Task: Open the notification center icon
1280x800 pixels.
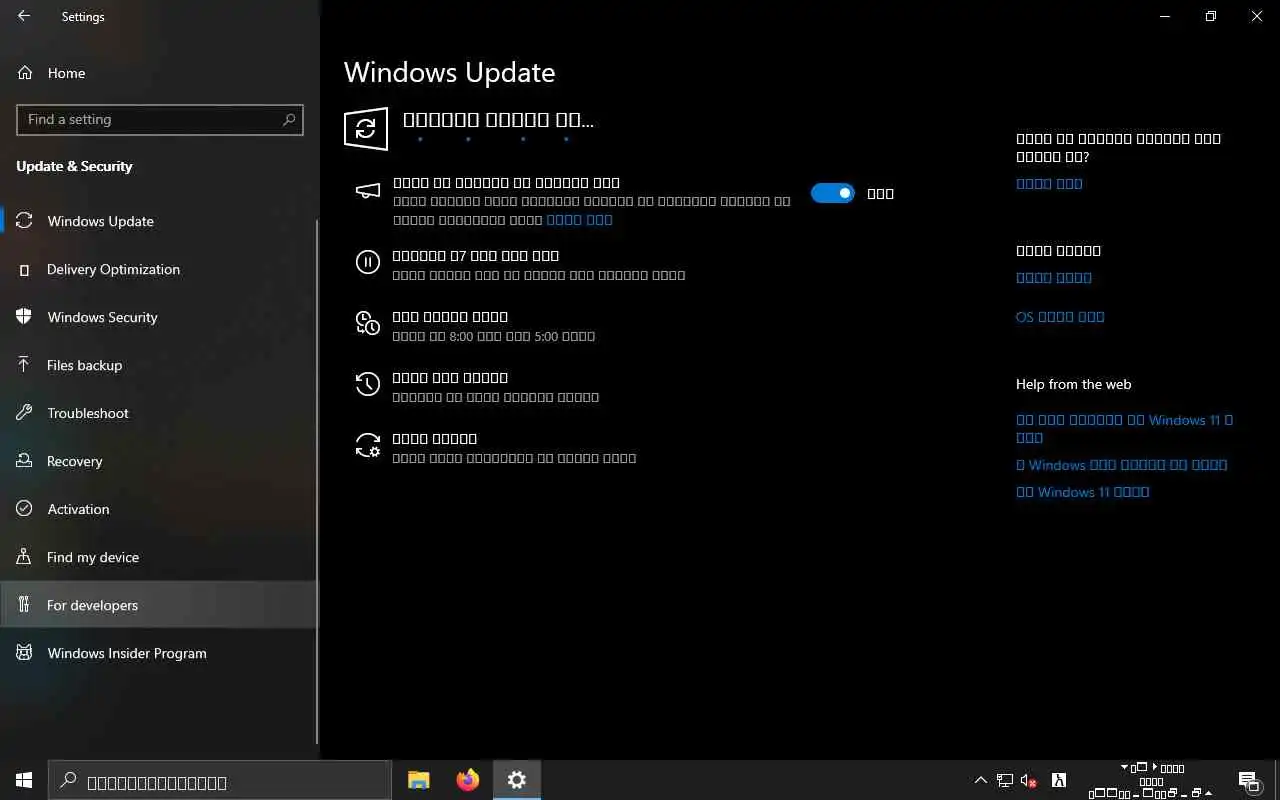Action: pyautogui.click(x=1248, y=780)
